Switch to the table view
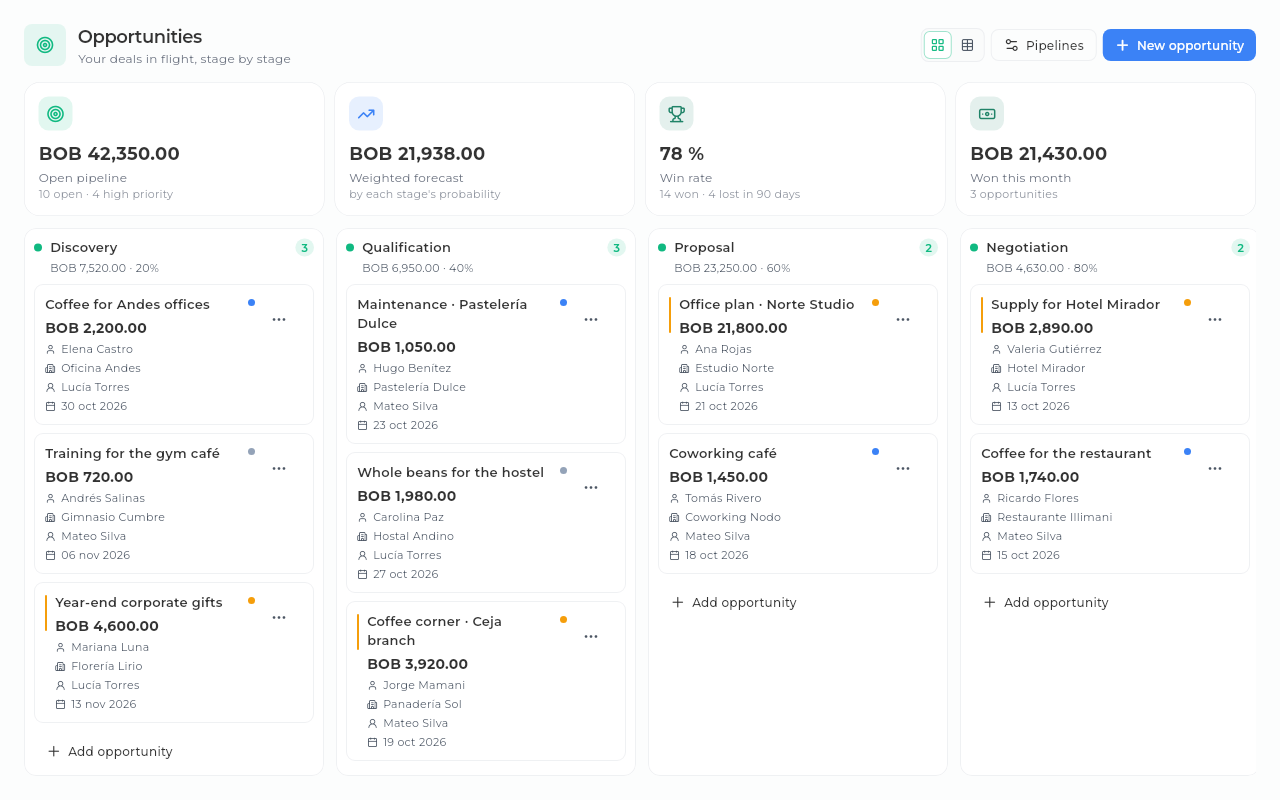Image resolution: width=1280 pixels, height=800 pixels. tap(967, 45)
